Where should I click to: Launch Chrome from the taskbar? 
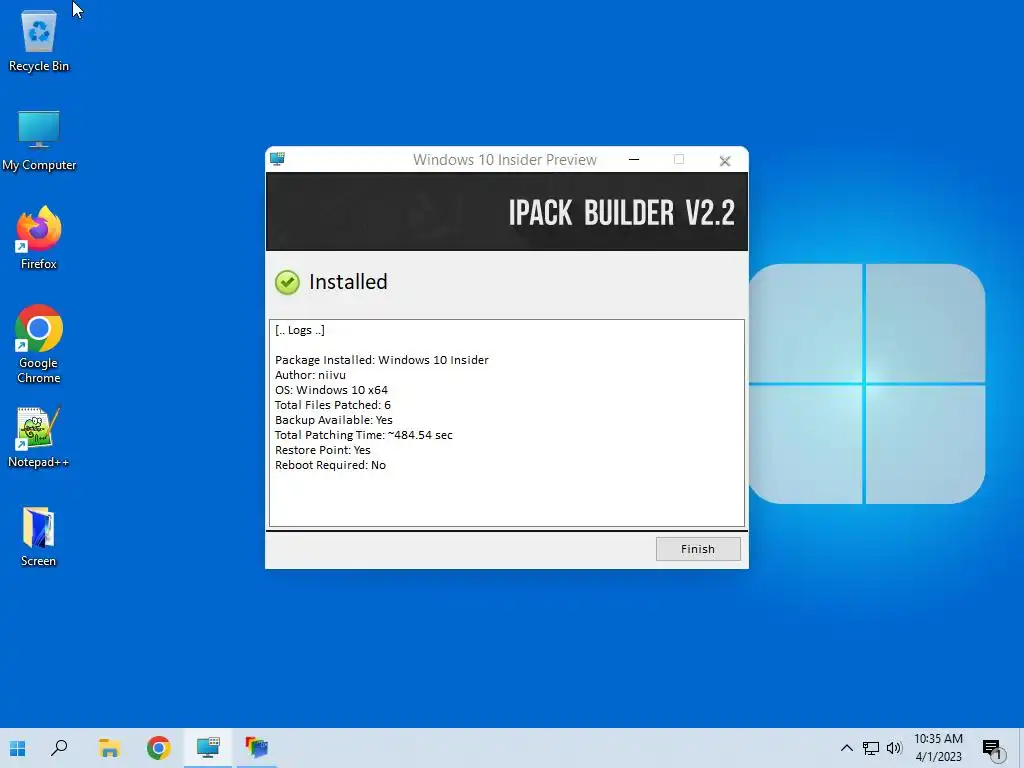tap(159, 748)
